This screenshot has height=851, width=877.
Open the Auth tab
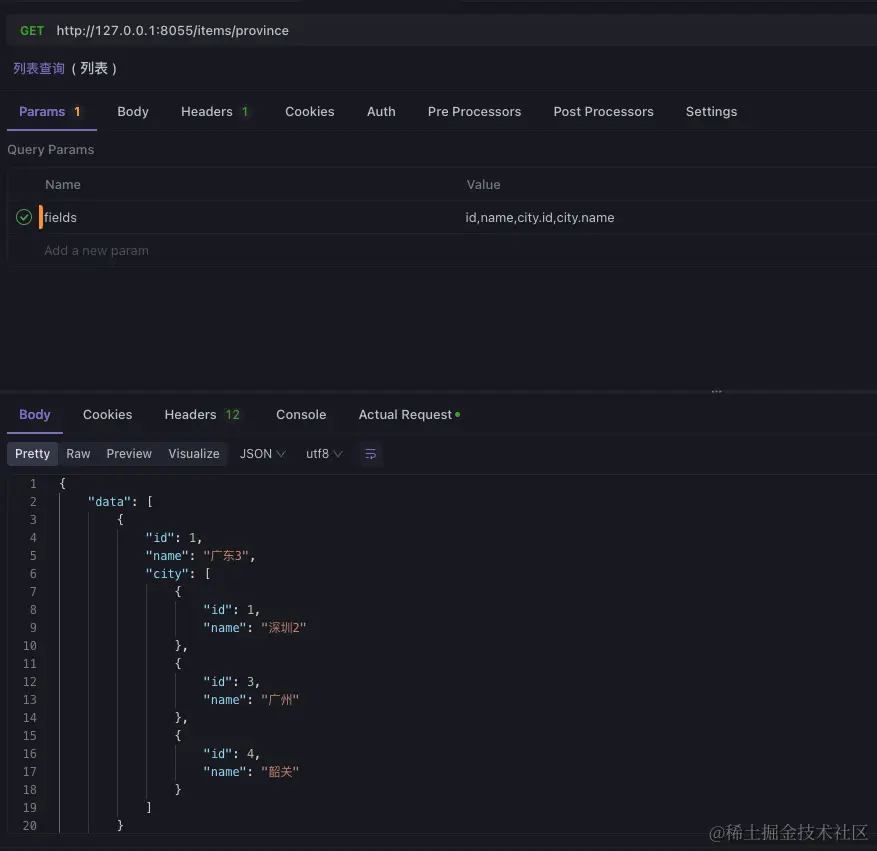(380, 111)
